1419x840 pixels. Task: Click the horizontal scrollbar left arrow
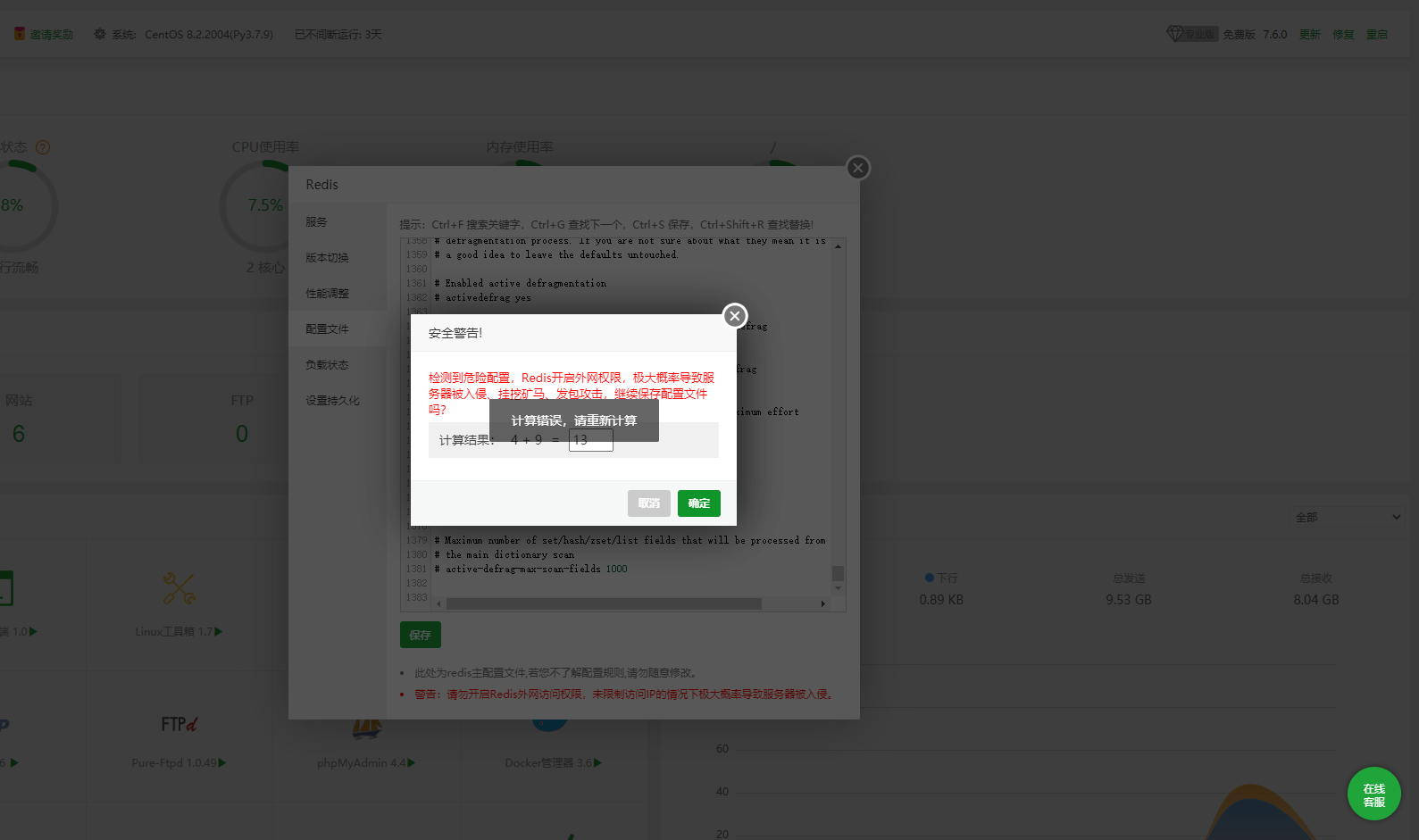point(438,604)
